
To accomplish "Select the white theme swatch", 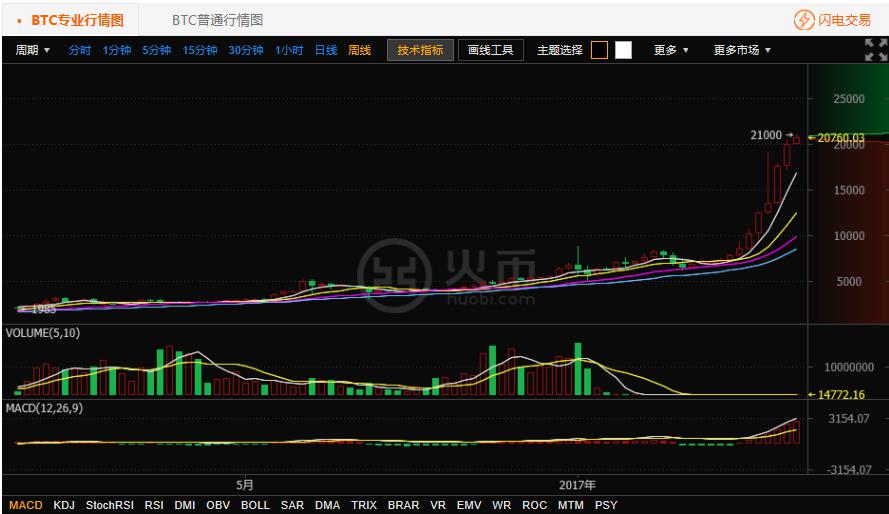I will (623, 50).
